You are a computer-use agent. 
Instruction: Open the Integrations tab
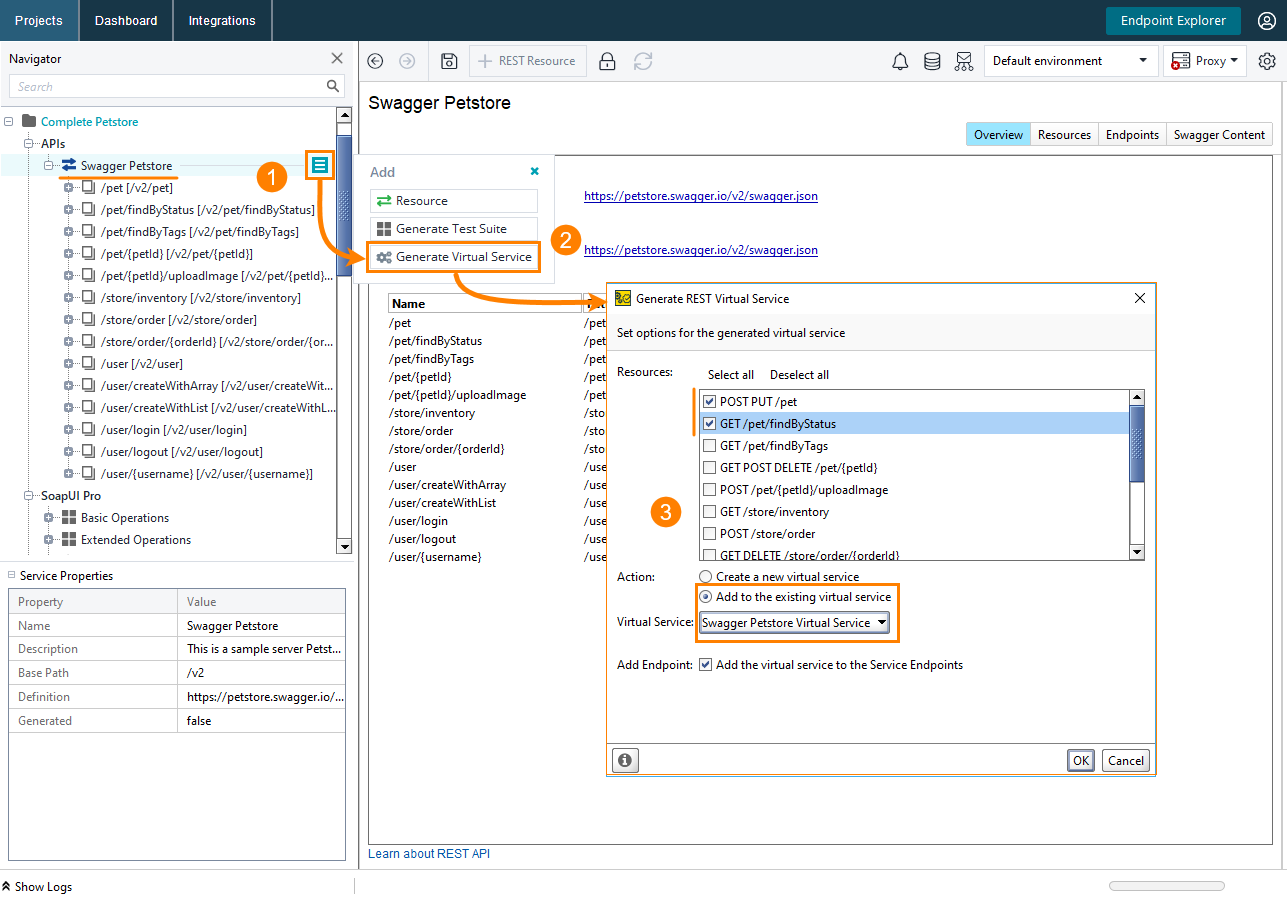coord(222,20)
